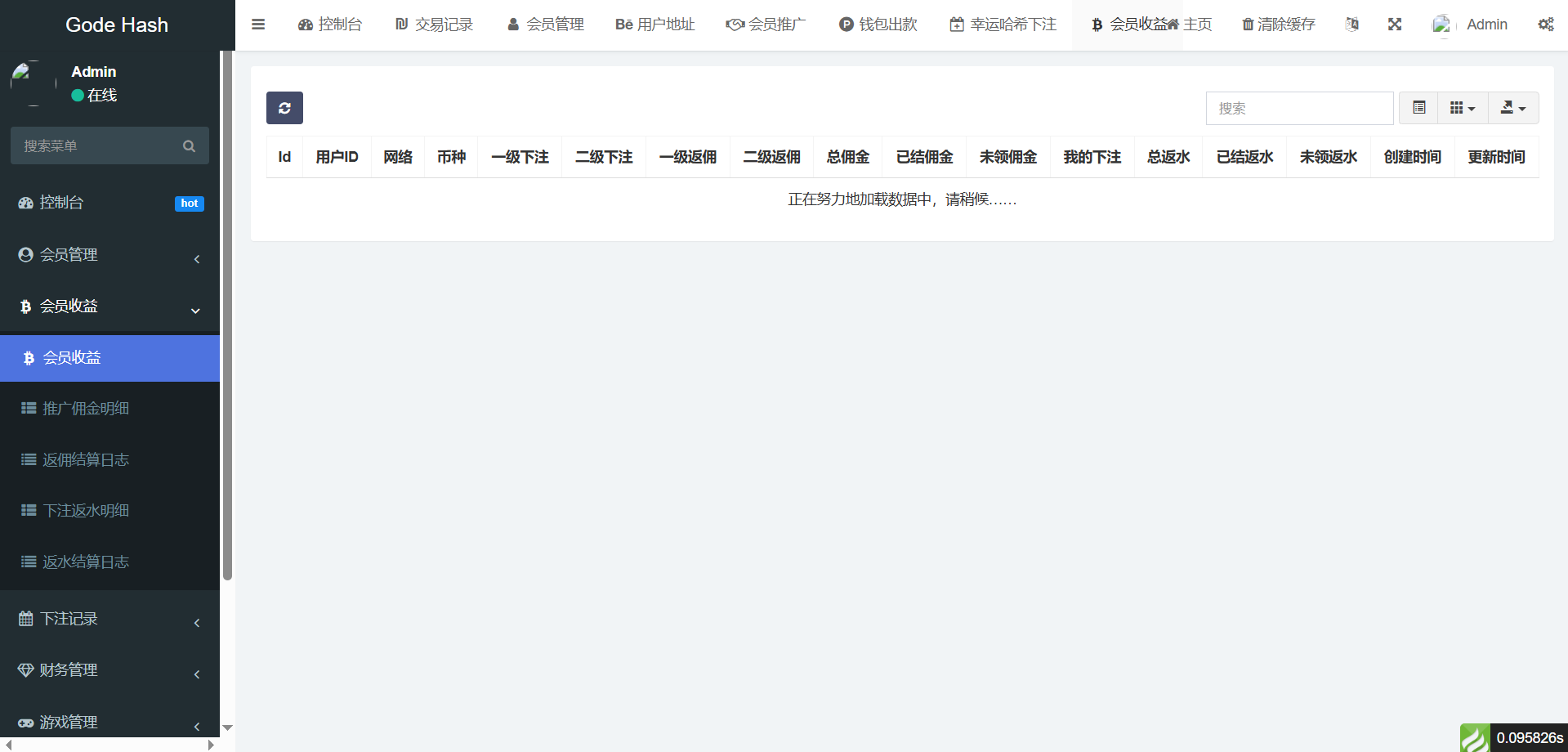This screenshot has height=752, width=1568.
Task: Enter fullscreen using the expand arrows icon
Action: click(x=1395, y=25)
